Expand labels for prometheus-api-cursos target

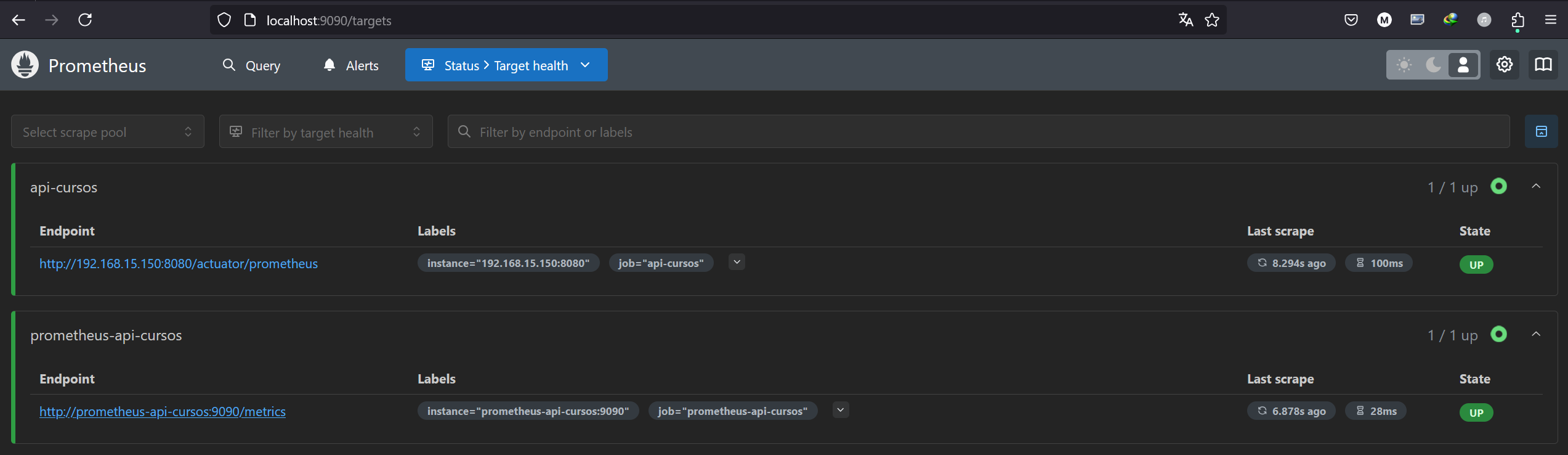(841, 410)
